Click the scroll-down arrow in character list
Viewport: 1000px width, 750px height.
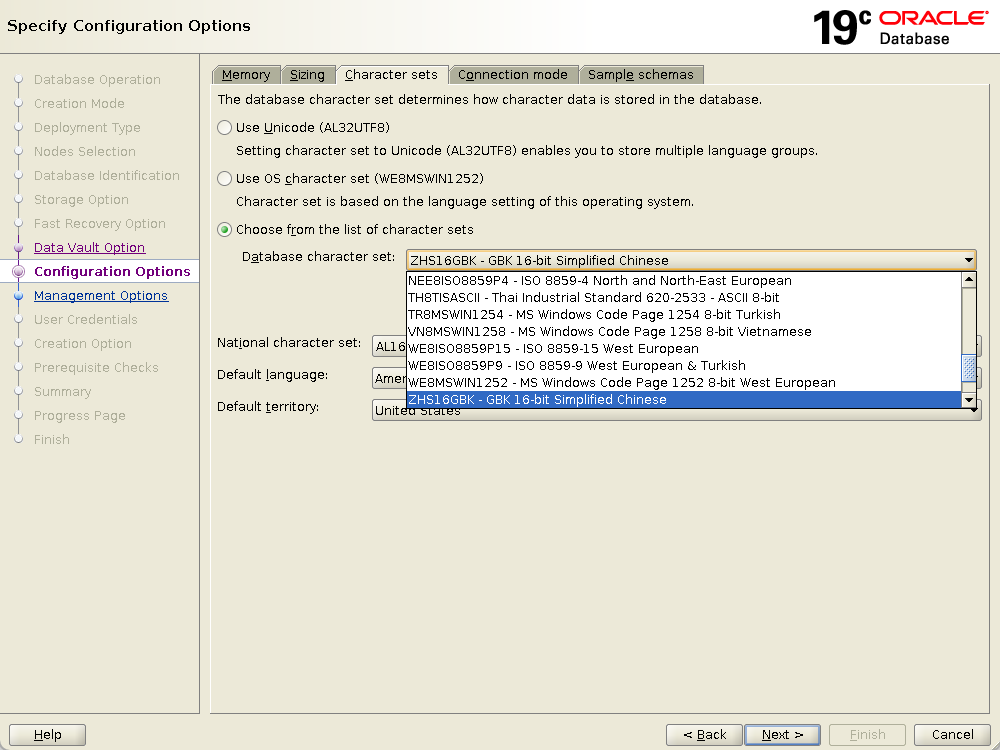point(968,400)
